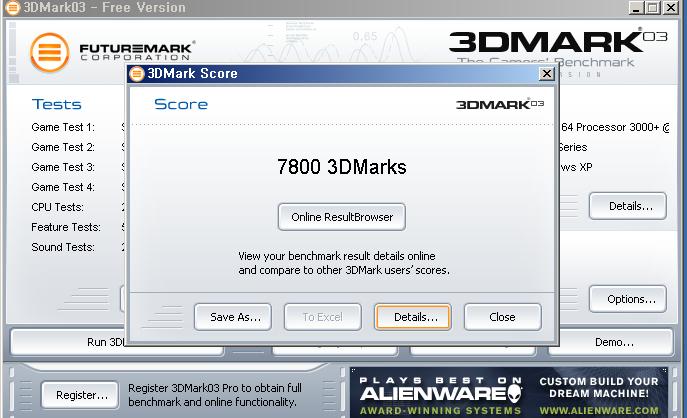
Task: Click the 'Tests' section heading
Action: point(57,104)
